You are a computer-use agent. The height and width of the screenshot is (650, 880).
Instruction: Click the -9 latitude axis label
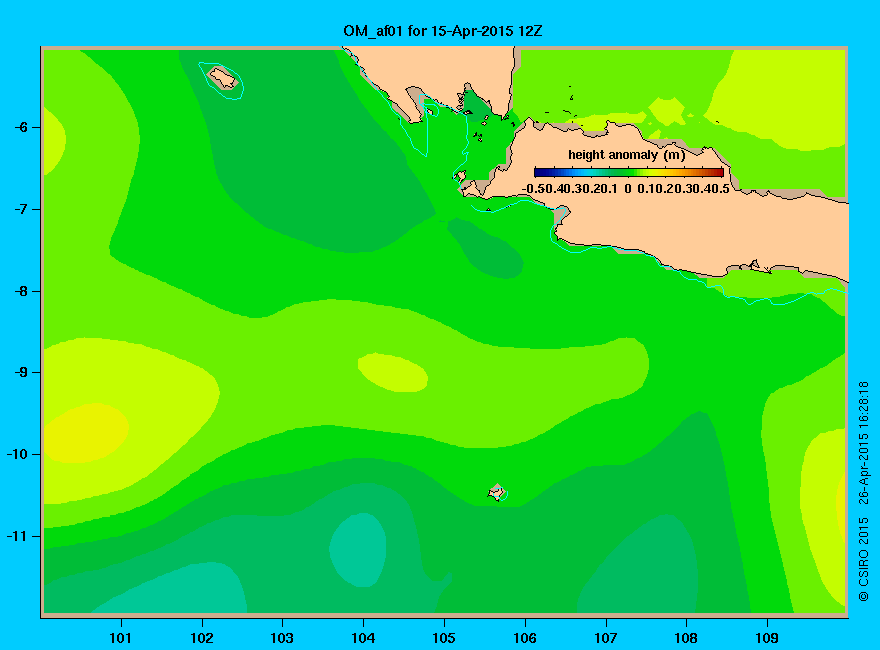pyautogui.click(x=21, y=372)
